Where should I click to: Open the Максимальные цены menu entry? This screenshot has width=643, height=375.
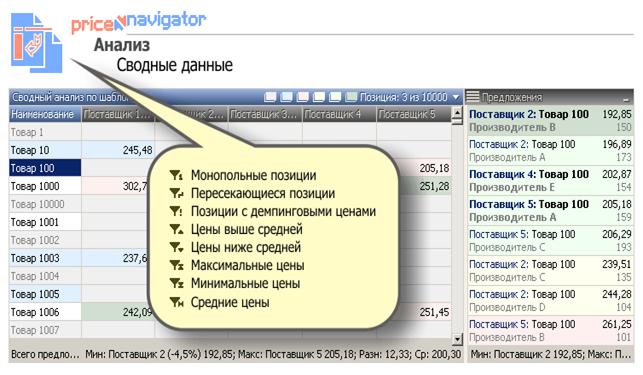coord(247,265)
